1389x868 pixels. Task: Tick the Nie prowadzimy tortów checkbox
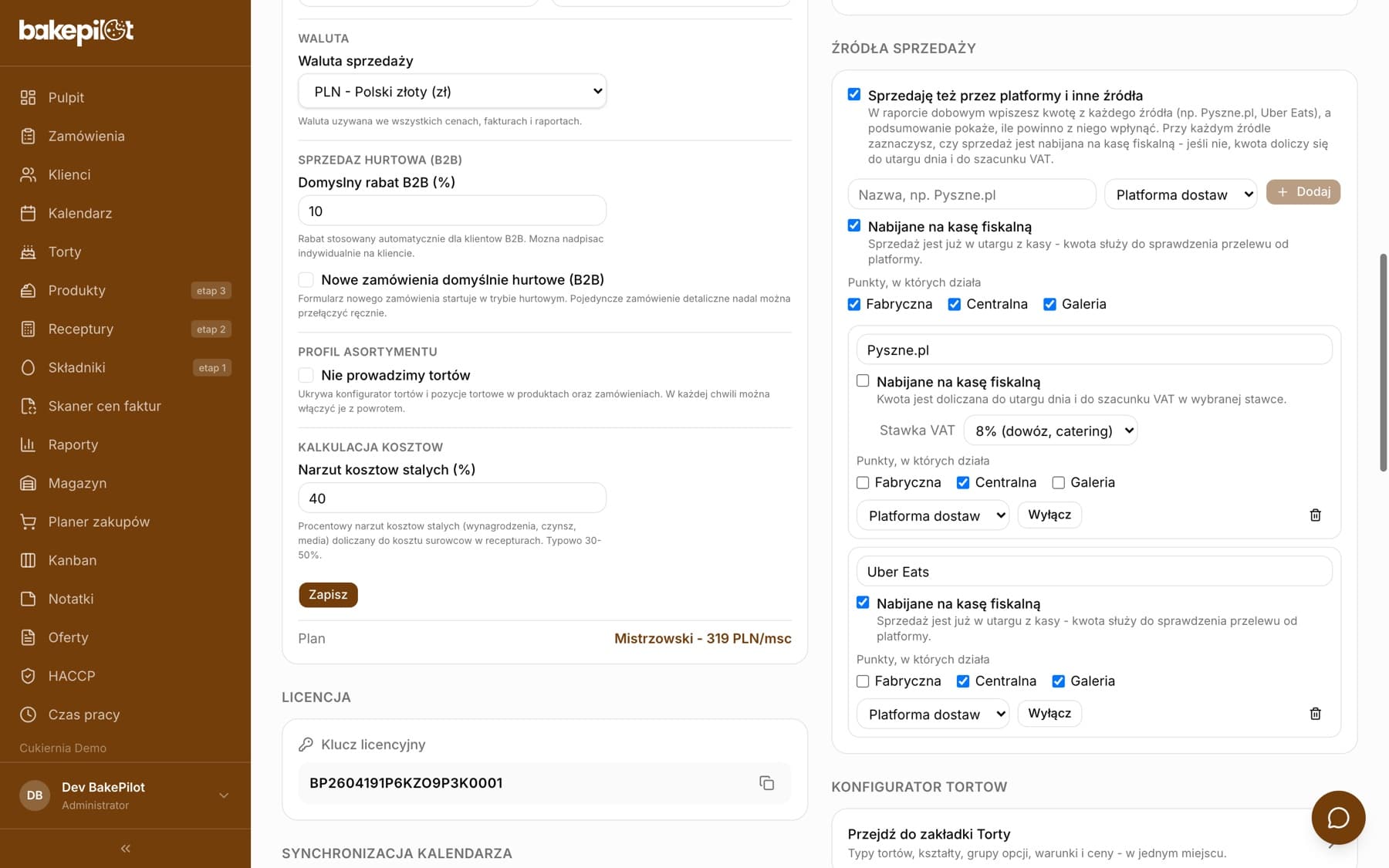pyautogui.click(x=306, y=375)
